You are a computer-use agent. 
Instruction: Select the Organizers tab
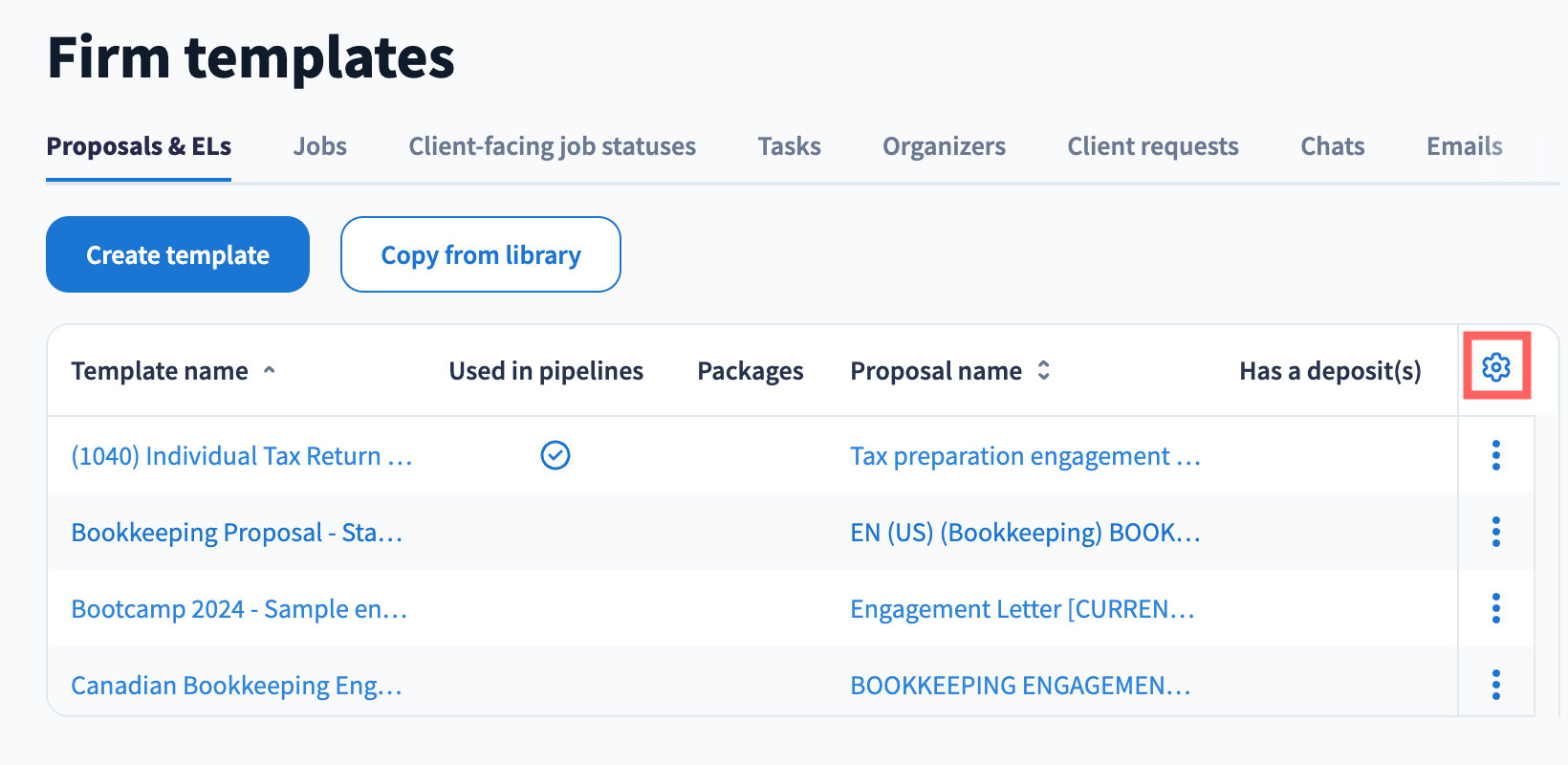click(x=944, y=146)
